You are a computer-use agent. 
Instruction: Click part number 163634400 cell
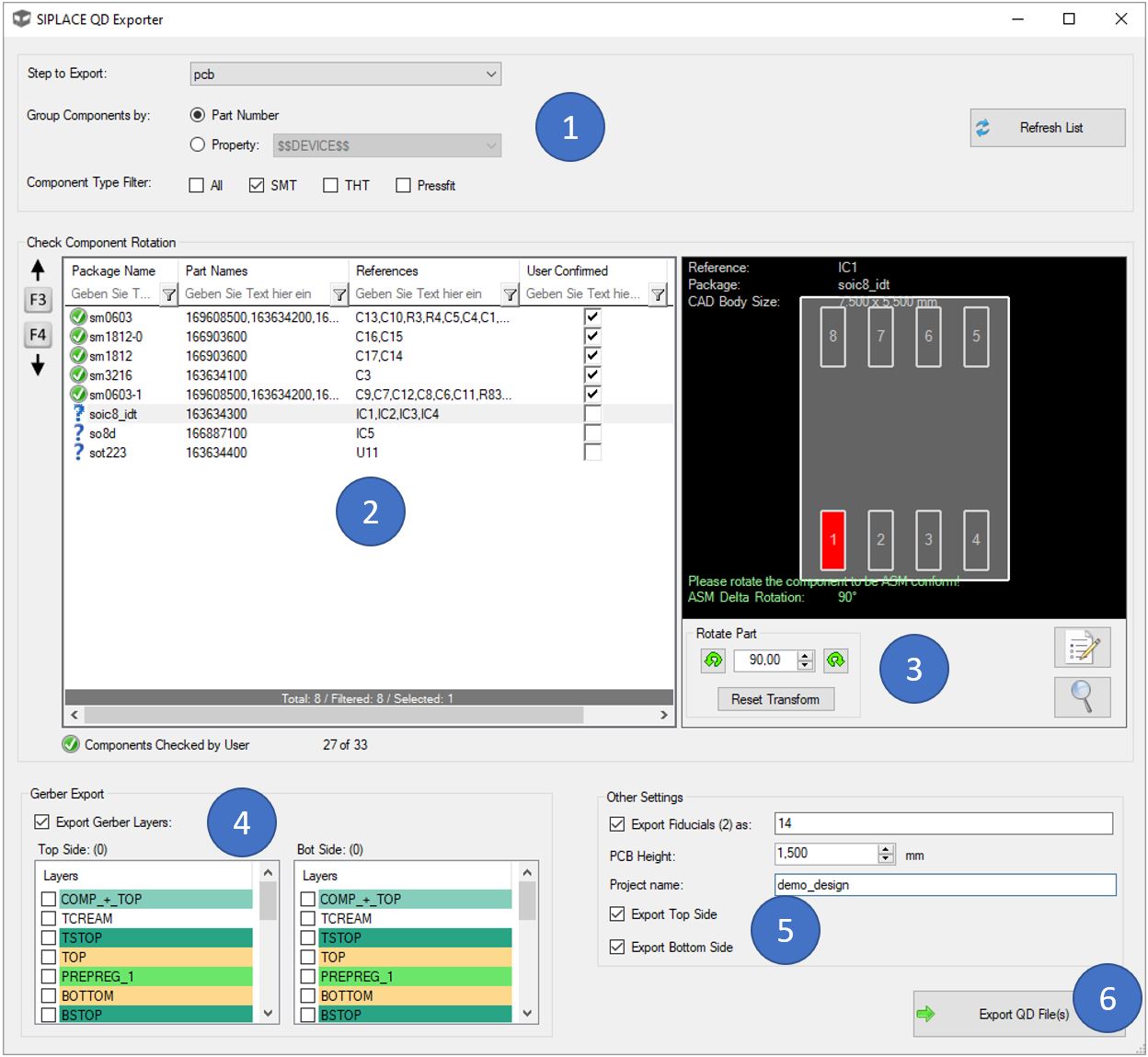coord(216,453)
